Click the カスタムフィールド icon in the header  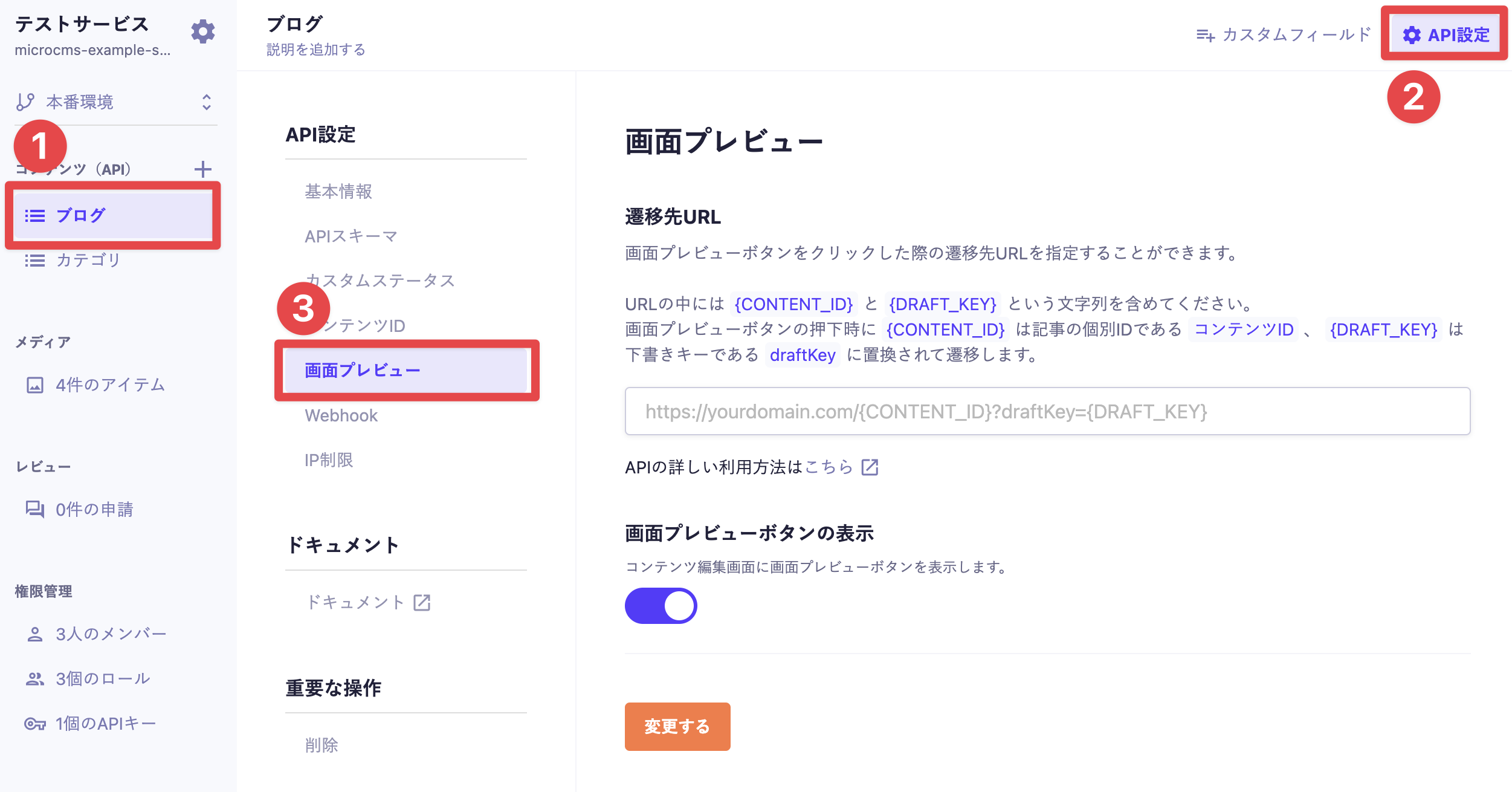(x=1206, y=35)
